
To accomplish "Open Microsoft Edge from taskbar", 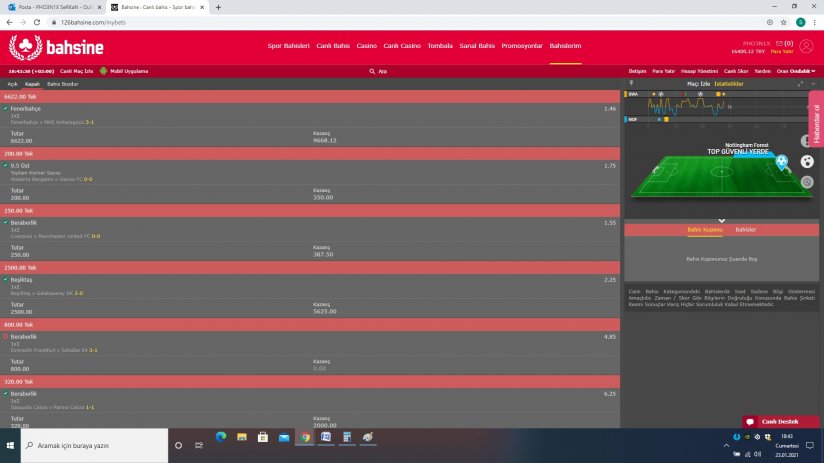I will [221, 437].
